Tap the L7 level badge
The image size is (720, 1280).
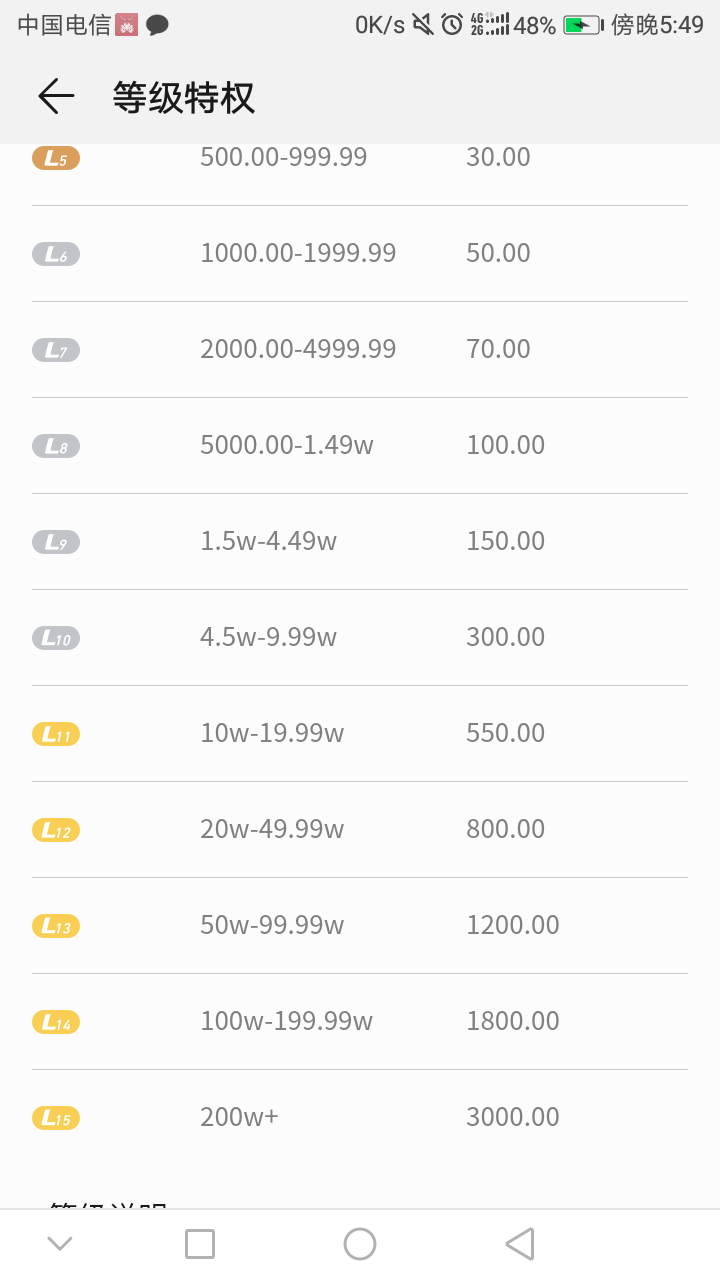pyautogui.click(x=56, y=350)
